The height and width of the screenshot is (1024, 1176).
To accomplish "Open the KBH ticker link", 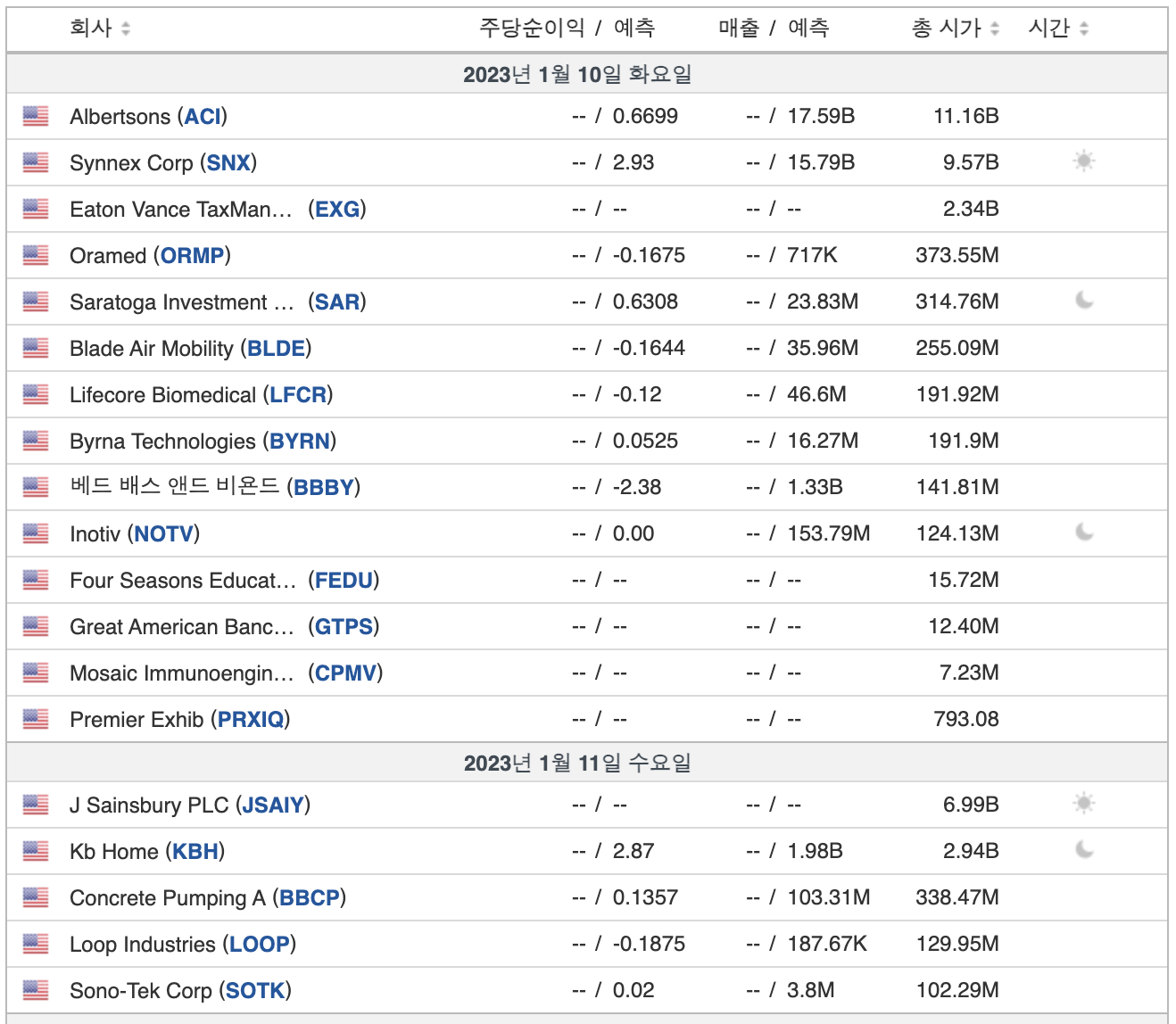I will (x=195, y=852).
